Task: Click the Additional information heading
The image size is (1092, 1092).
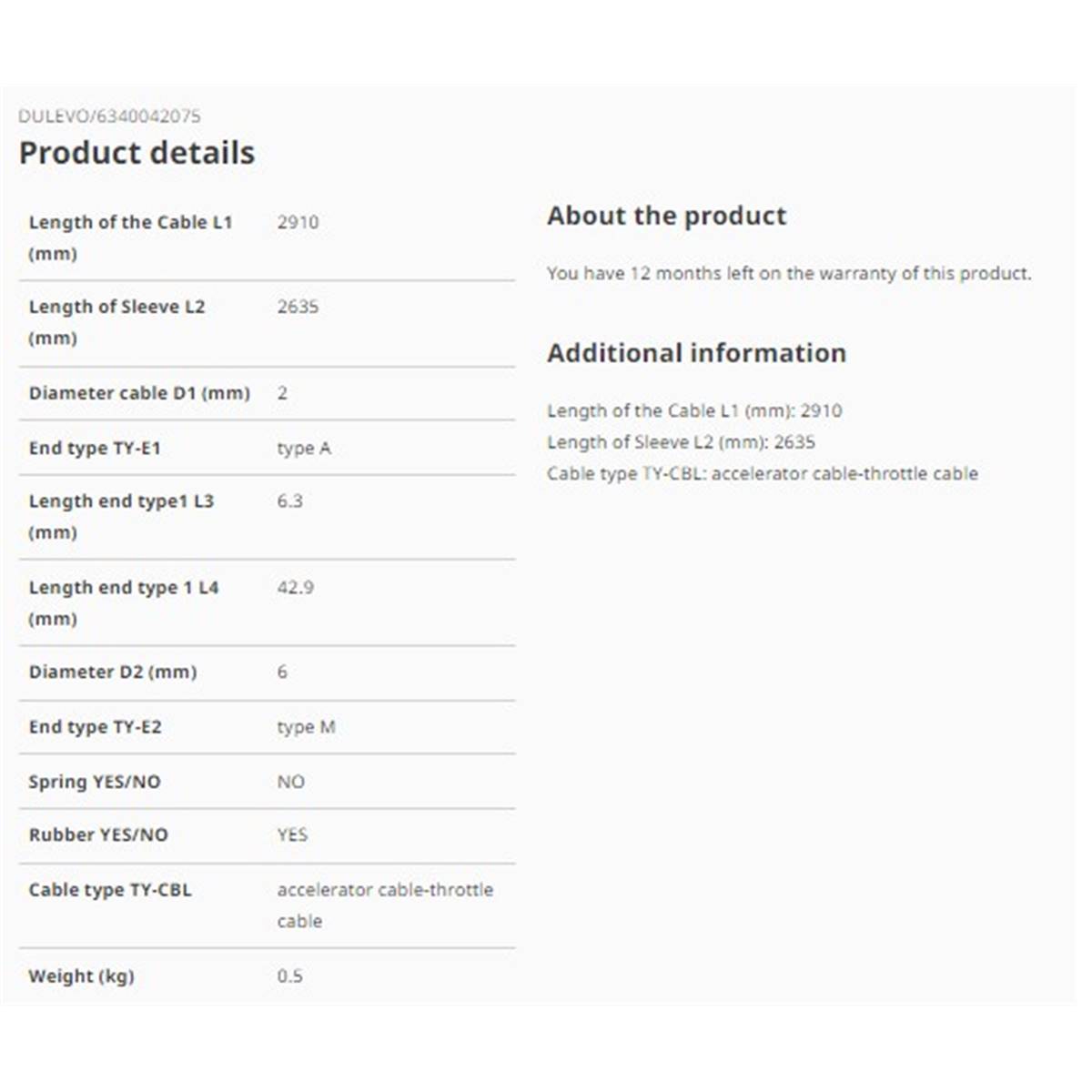Action: coord(696,353)
